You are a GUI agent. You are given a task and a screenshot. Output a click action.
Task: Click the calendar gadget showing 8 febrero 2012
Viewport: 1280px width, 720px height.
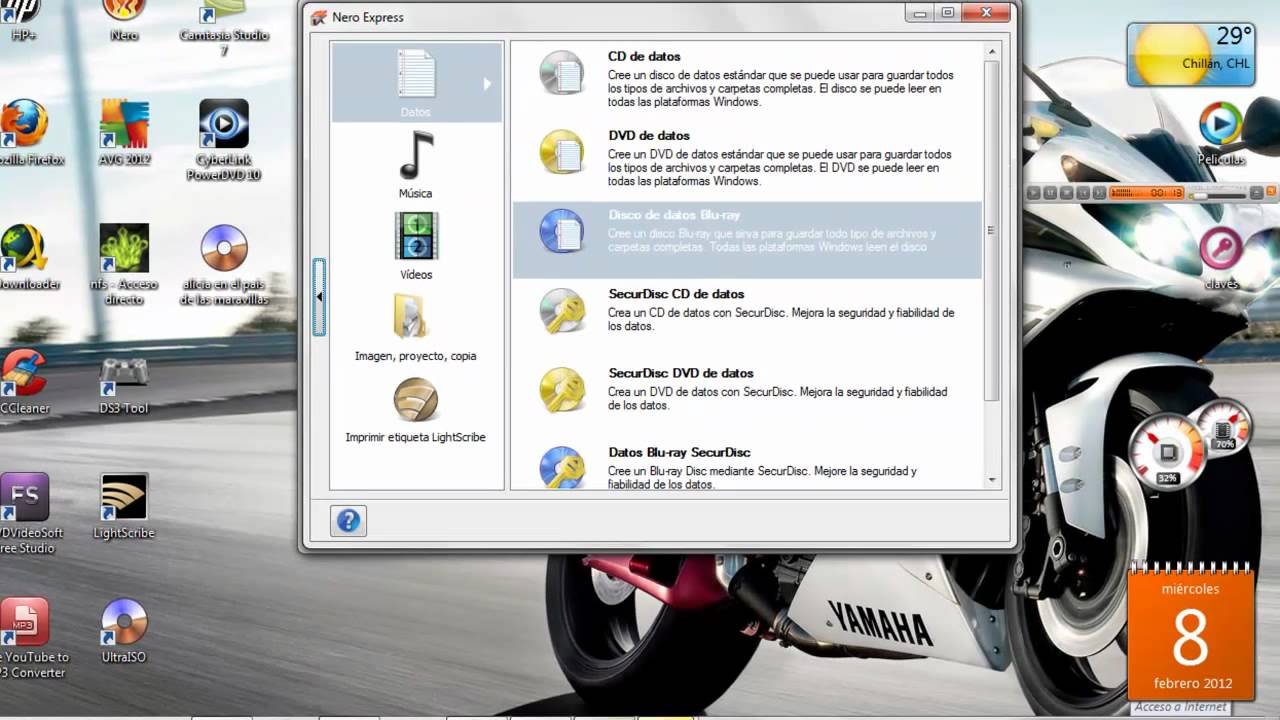[x=1190, y=632]
